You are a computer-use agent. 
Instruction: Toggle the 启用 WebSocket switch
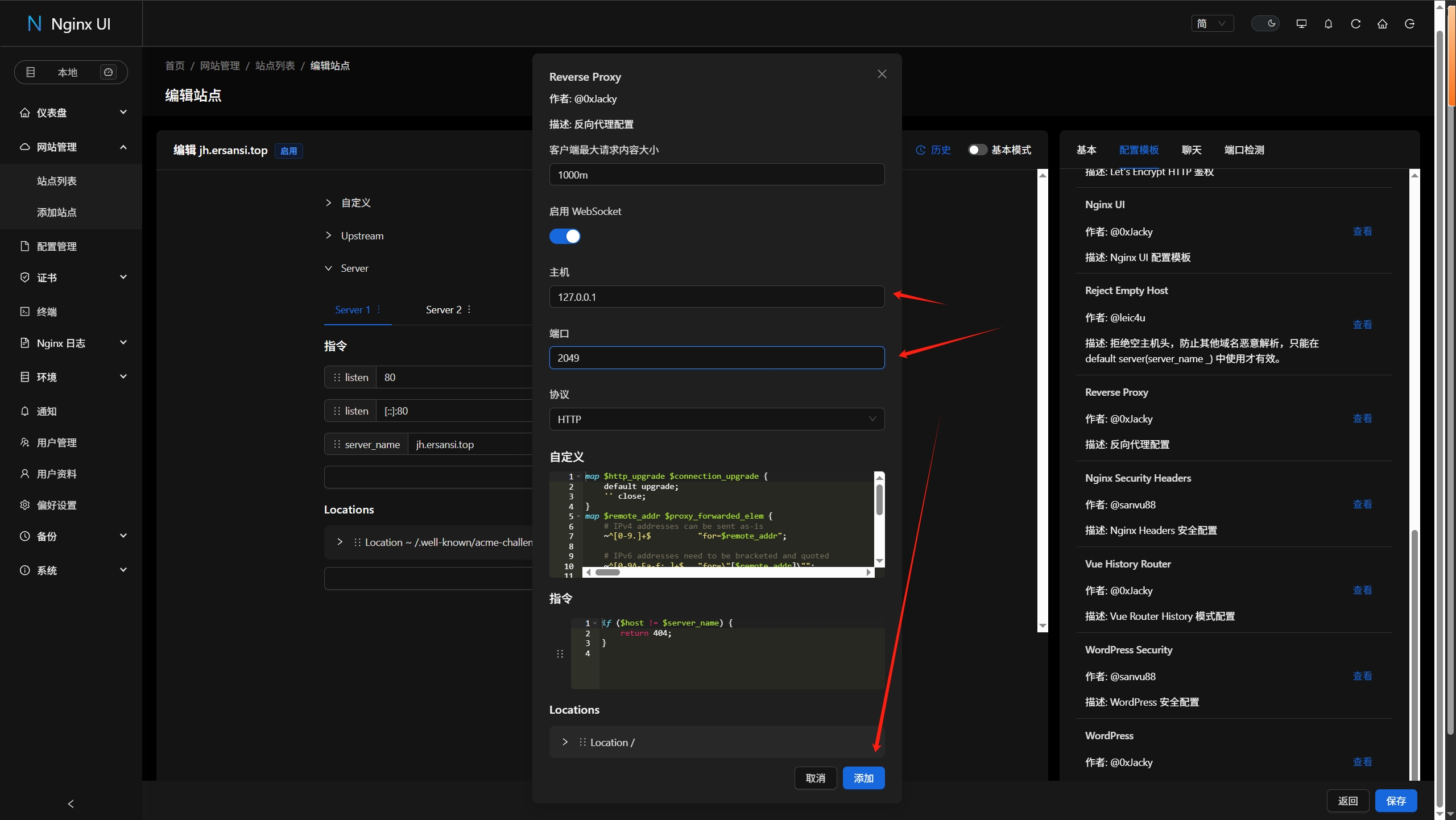(x=565, y=236)
